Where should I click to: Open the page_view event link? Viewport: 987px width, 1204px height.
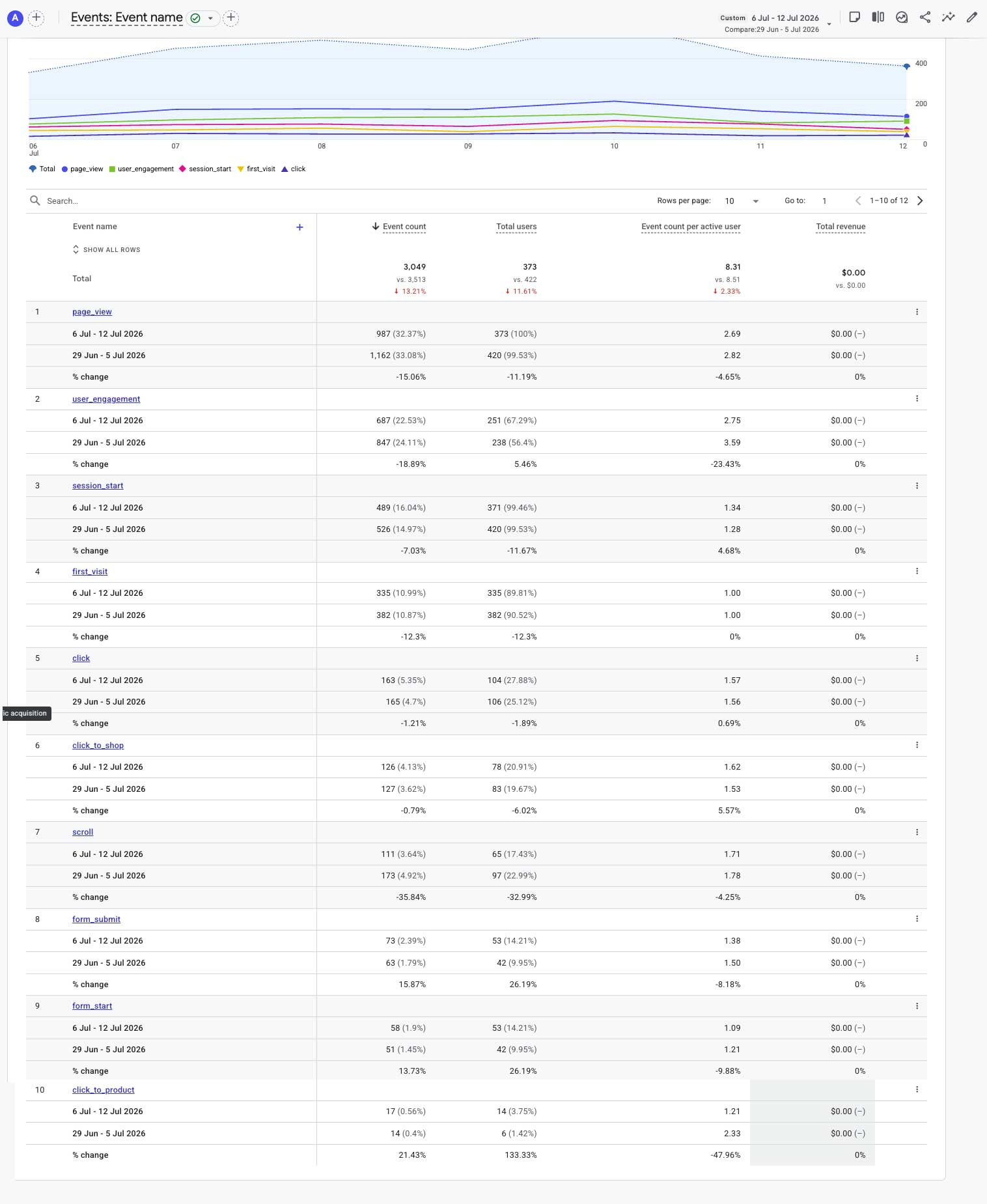pos(92,312)
